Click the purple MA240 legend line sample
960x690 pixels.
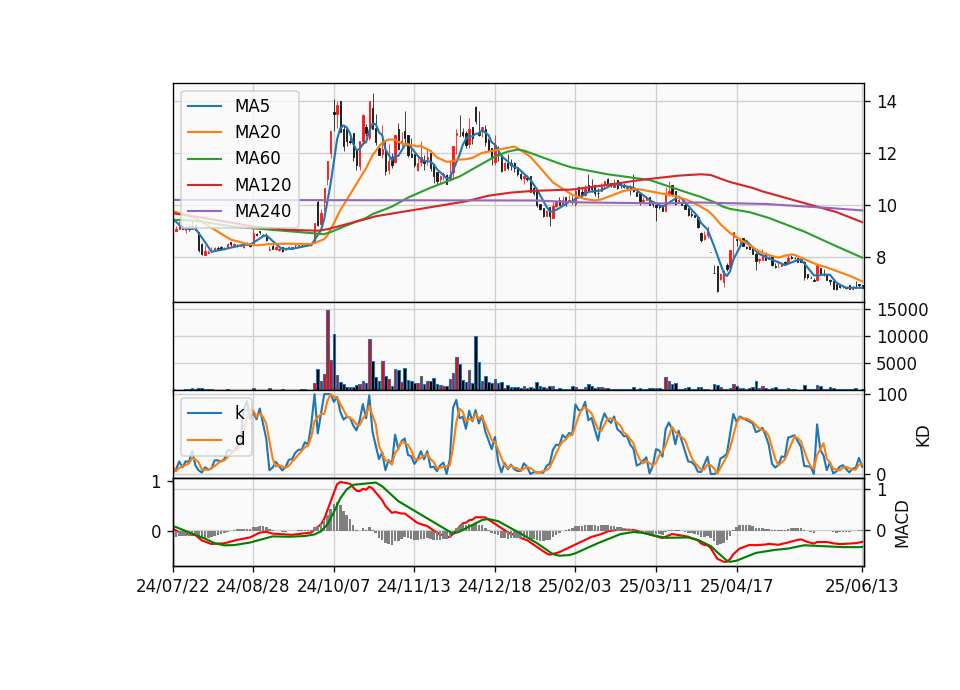(204, 211)
